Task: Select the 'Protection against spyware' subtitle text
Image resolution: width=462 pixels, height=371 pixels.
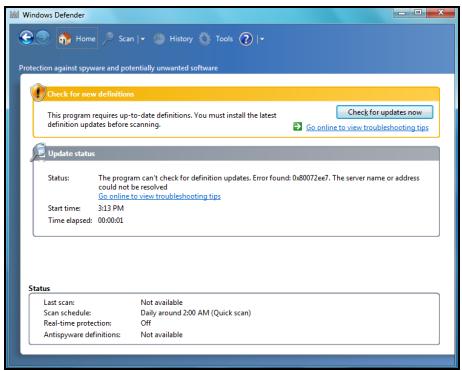Action: (x=118, y=68)
